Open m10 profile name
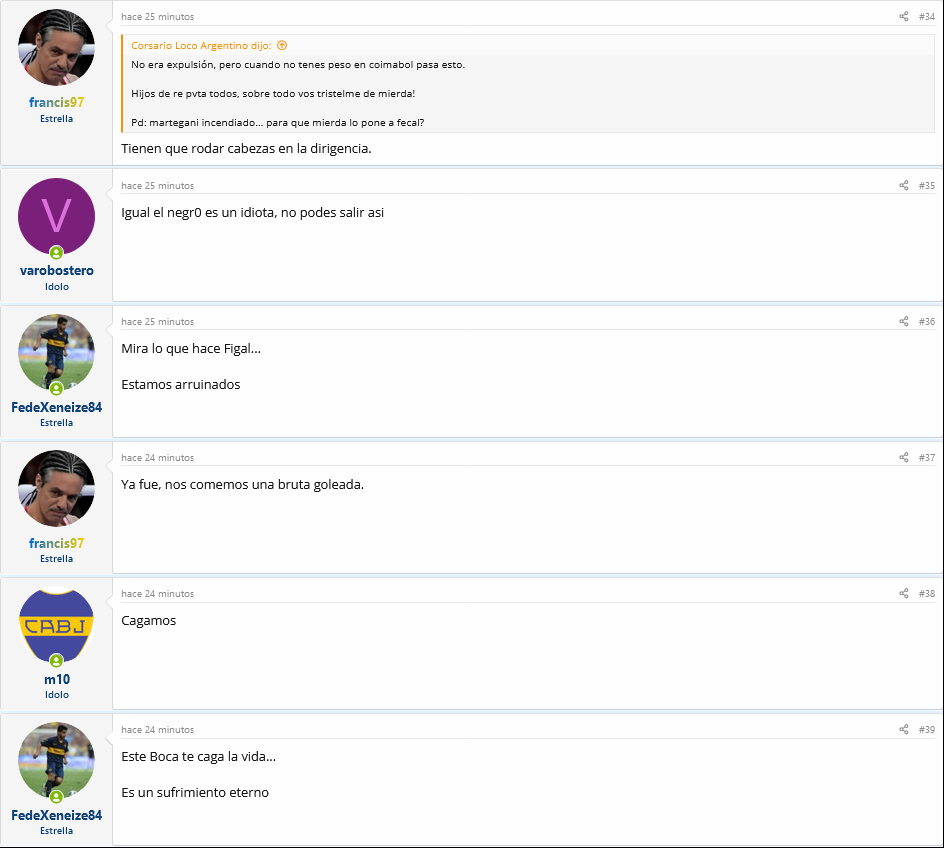Screen dimensions: 944x848 click(57, 679)
